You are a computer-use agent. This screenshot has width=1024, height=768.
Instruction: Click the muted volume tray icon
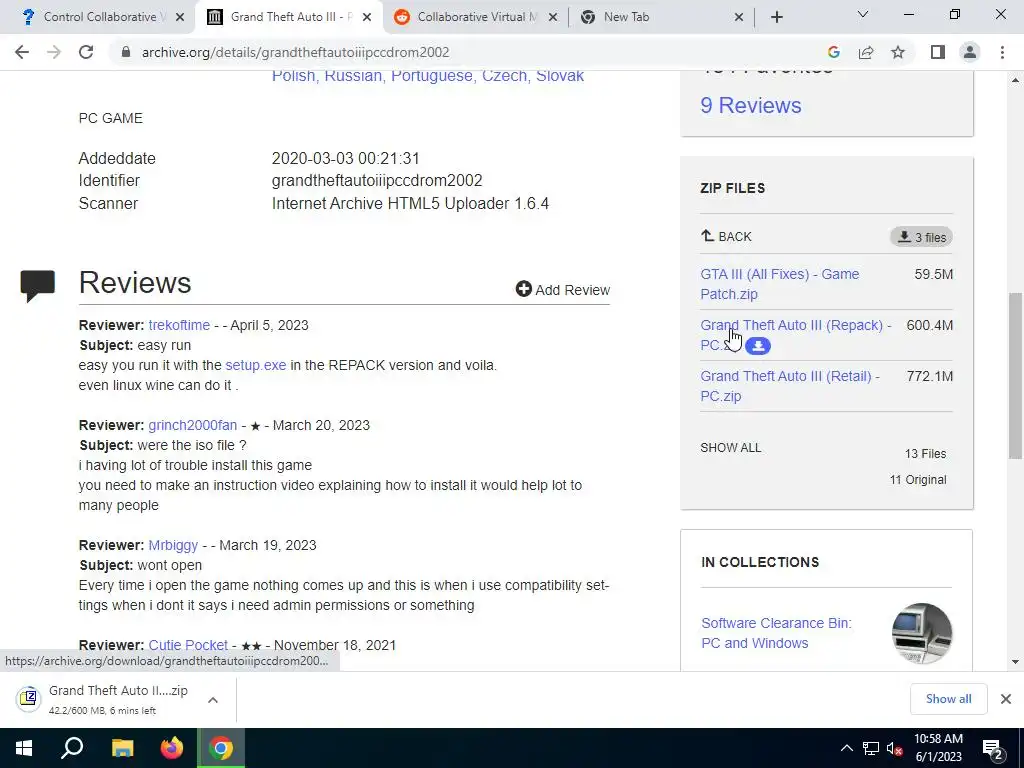(x=895, y=749)
